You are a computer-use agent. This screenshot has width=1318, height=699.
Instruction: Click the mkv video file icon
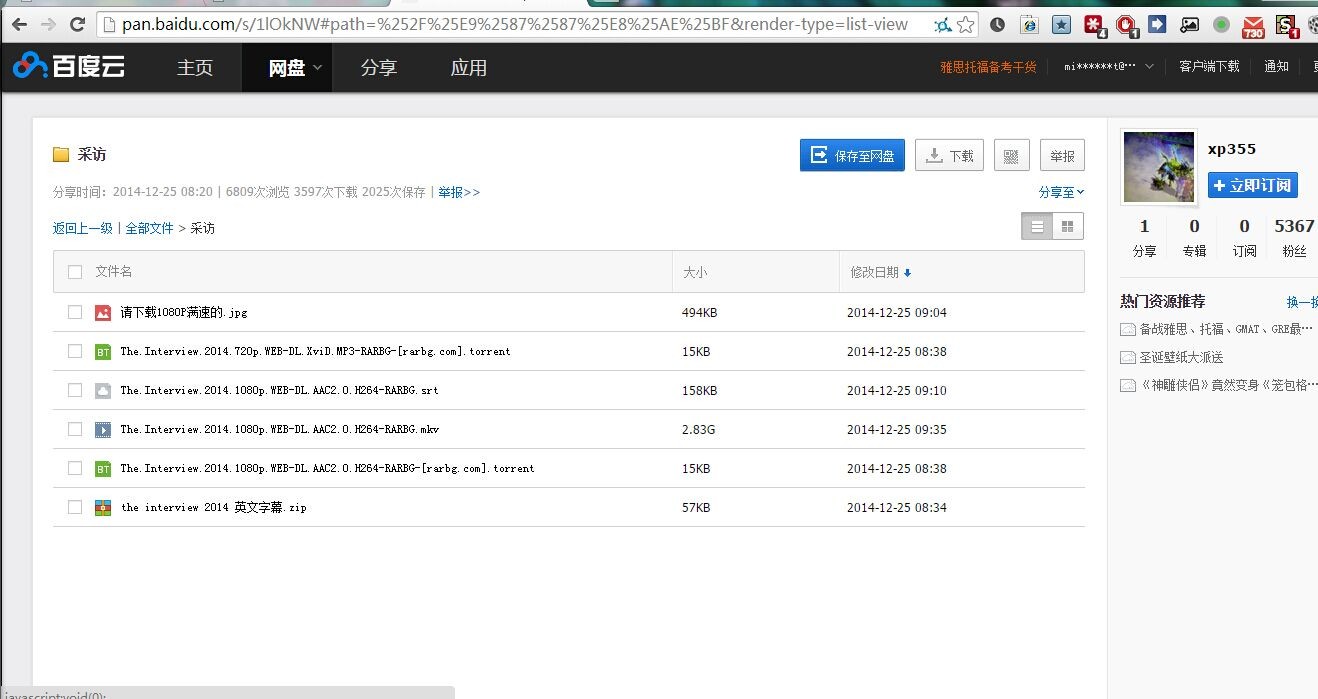[x=102, y=429]
